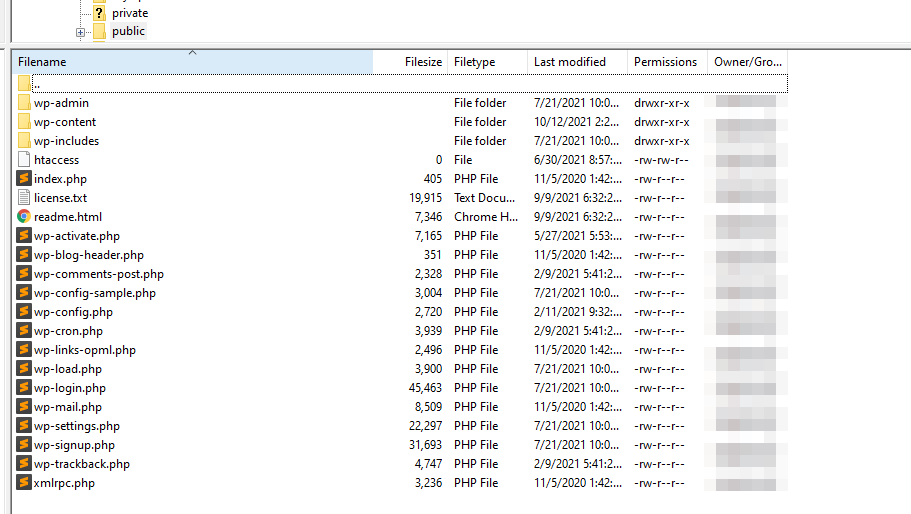Select the wp-comments-post.php file name

pyautogui.click(x=99, y=274)
